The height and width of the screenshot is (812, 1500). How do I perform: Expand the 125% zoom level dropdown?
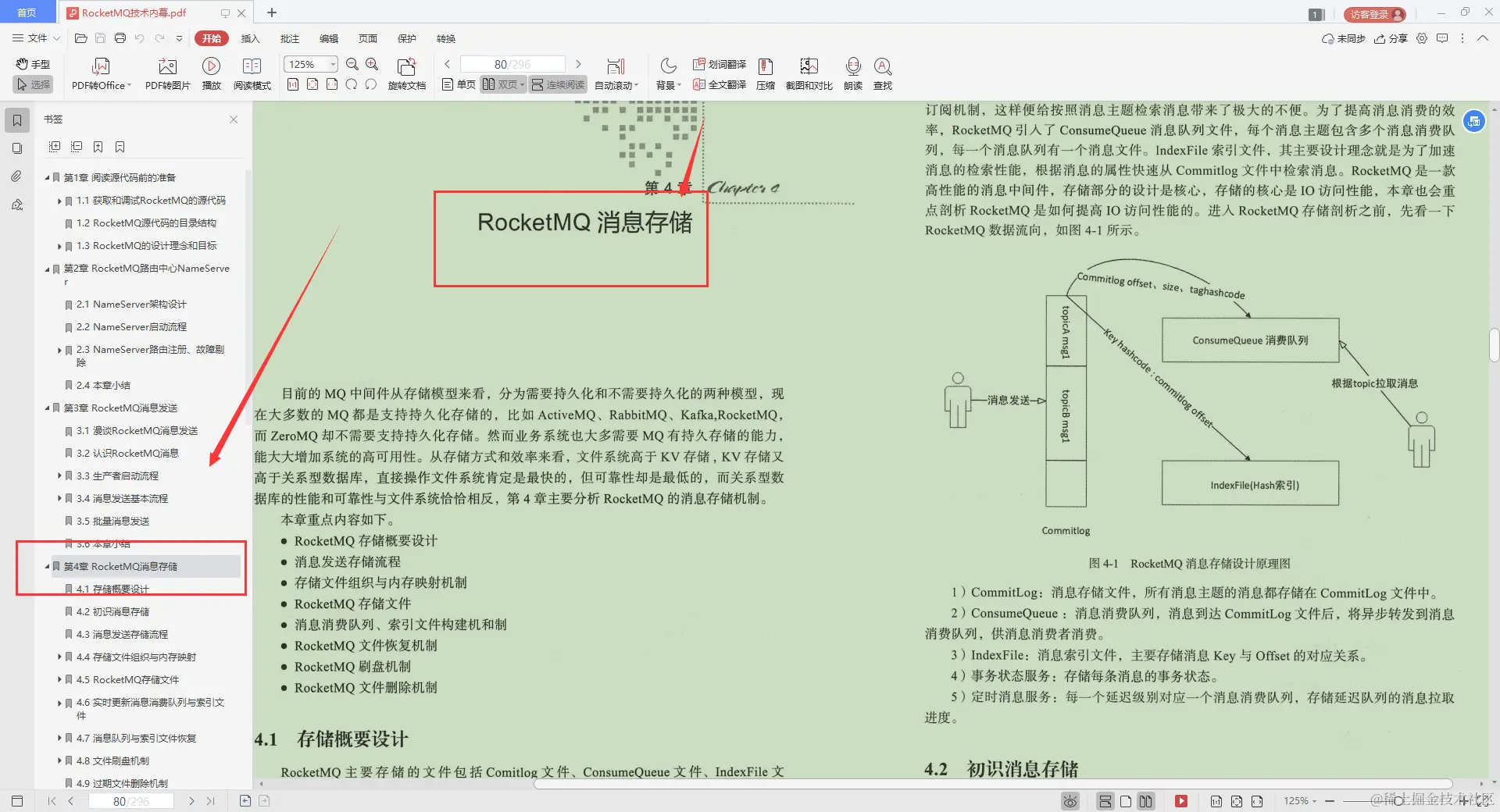(333, 64)
